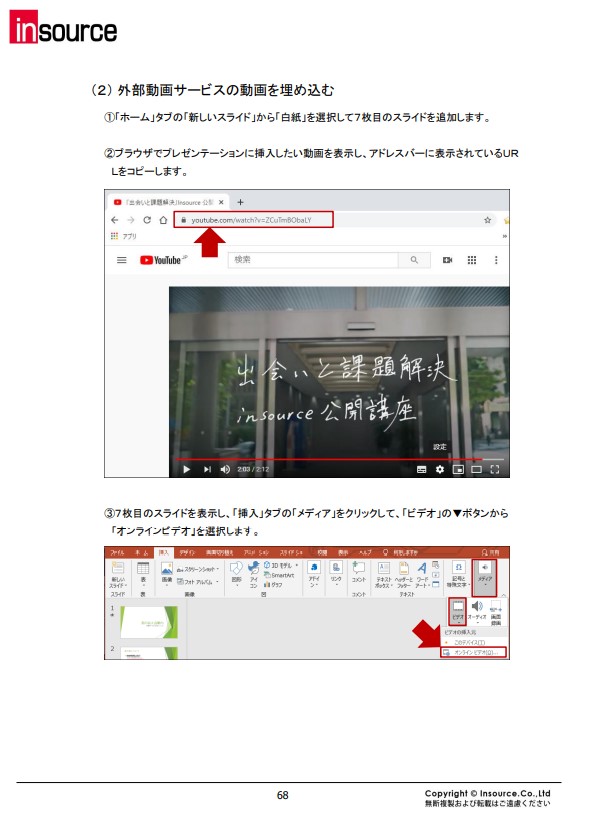The image size is (590, 835).
Task: Click the browser back arrow
Action: click(114, 220)
